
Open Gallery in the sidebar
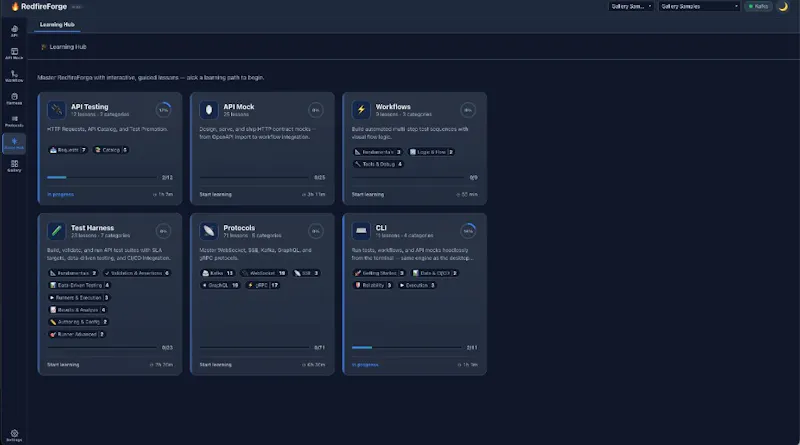pyautogui.click(x=14, y=166)
